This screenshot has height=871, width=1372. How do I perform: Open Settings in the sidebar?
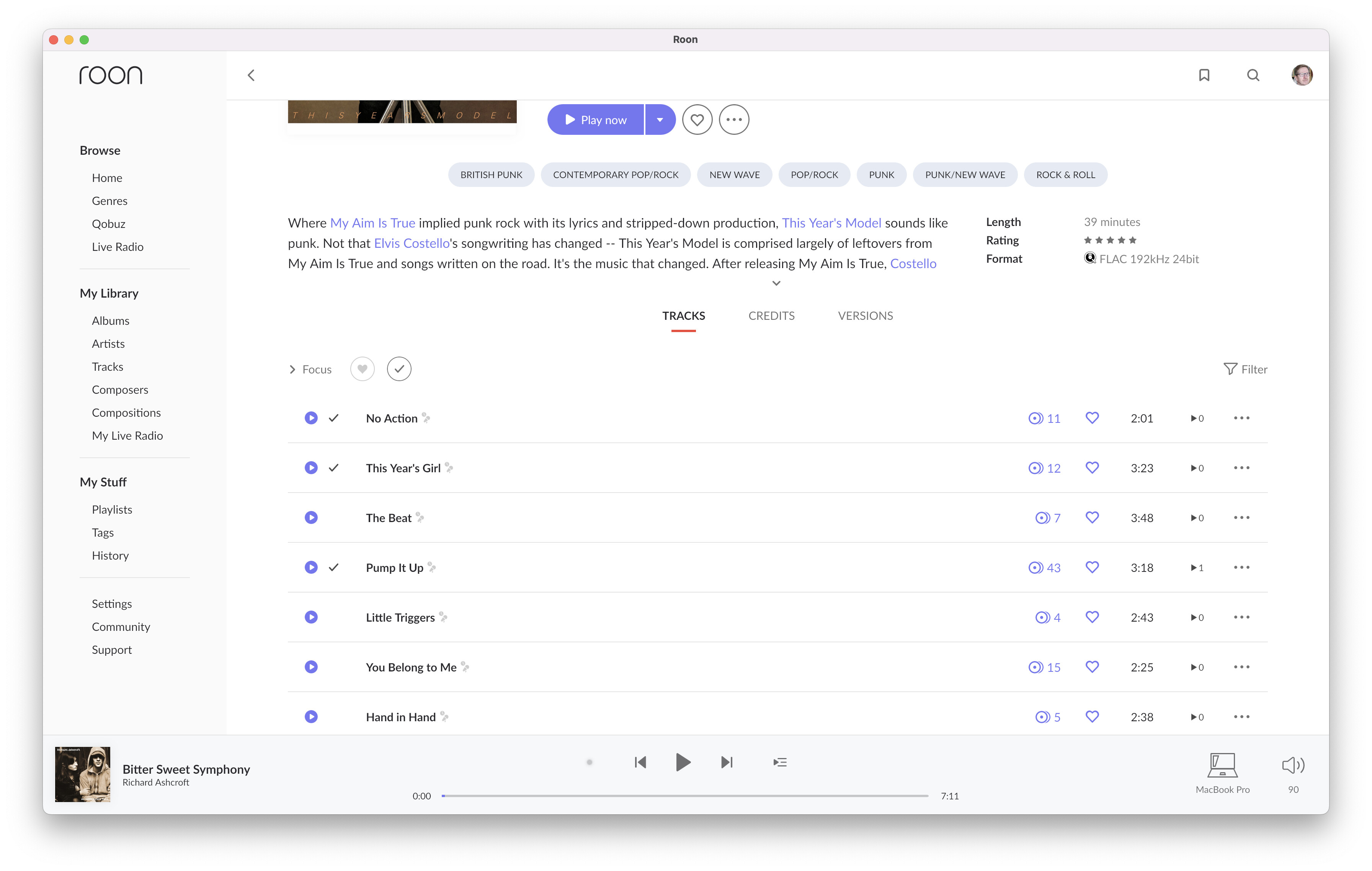click(x=112, y=604)
